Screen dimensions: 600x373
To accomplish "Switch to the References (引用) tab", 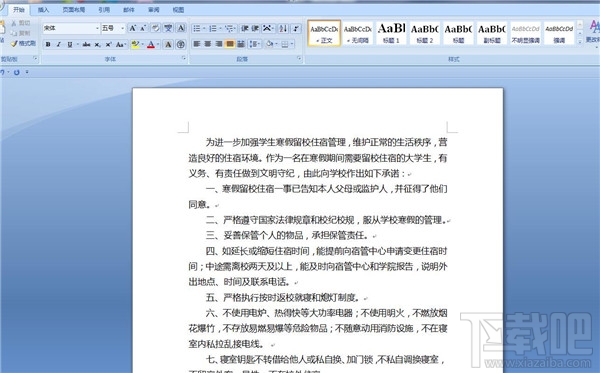I will (x=104, y=10).
